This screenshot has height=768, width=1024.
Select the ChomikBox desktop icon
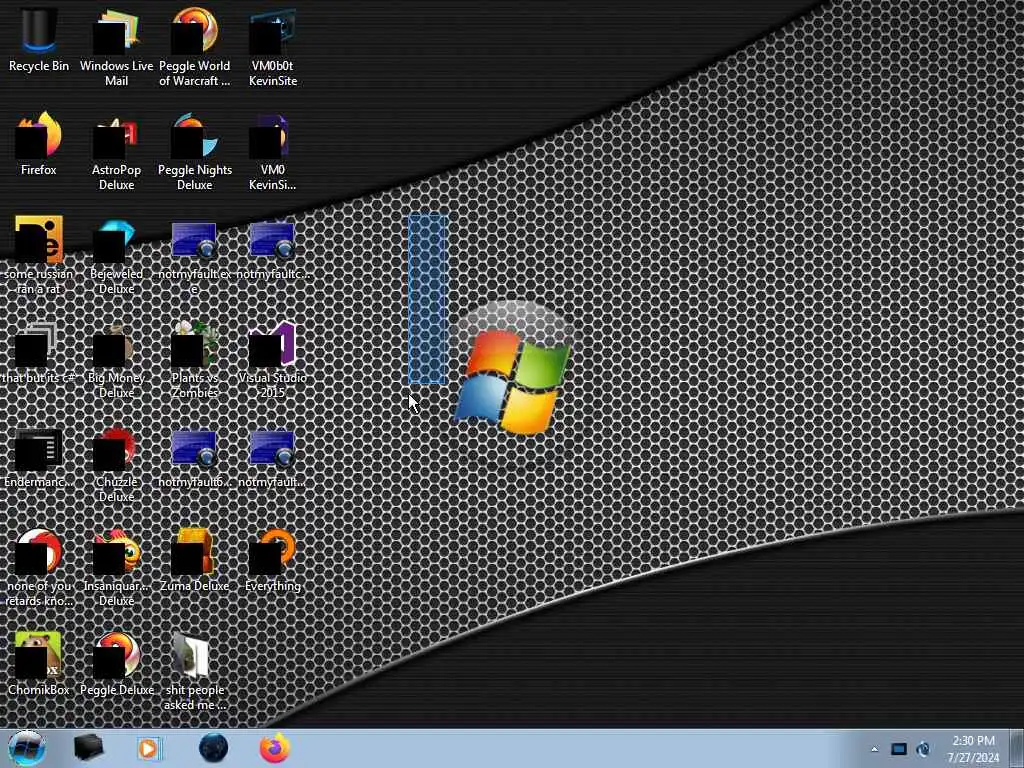click(39, 664)
